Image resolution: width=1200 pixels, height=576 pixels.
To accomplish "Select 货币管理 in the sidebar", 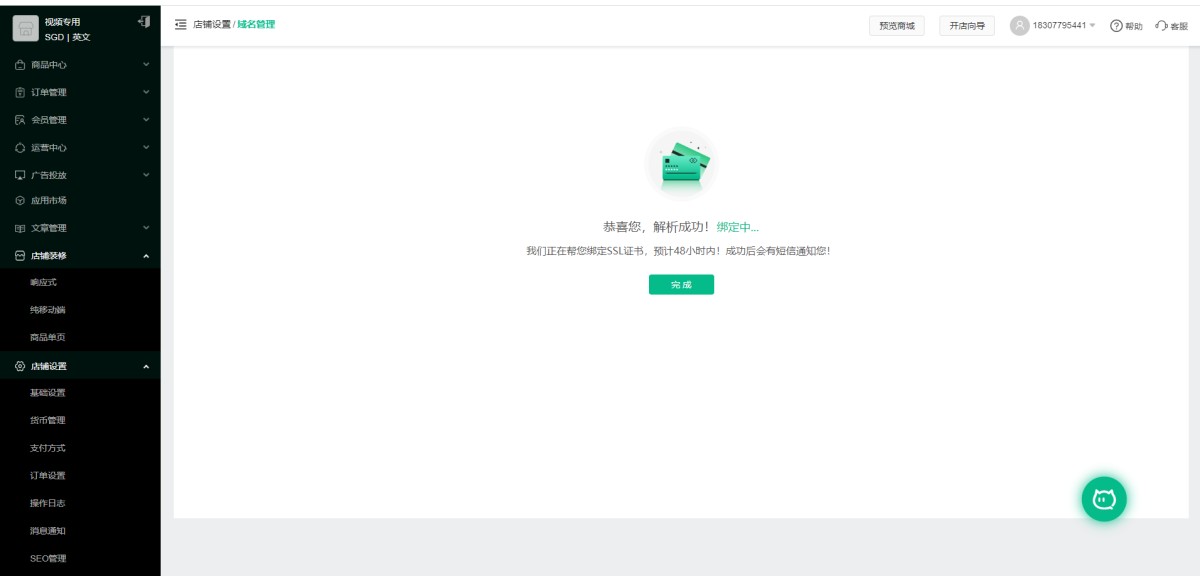I will [x=47, y=421].
